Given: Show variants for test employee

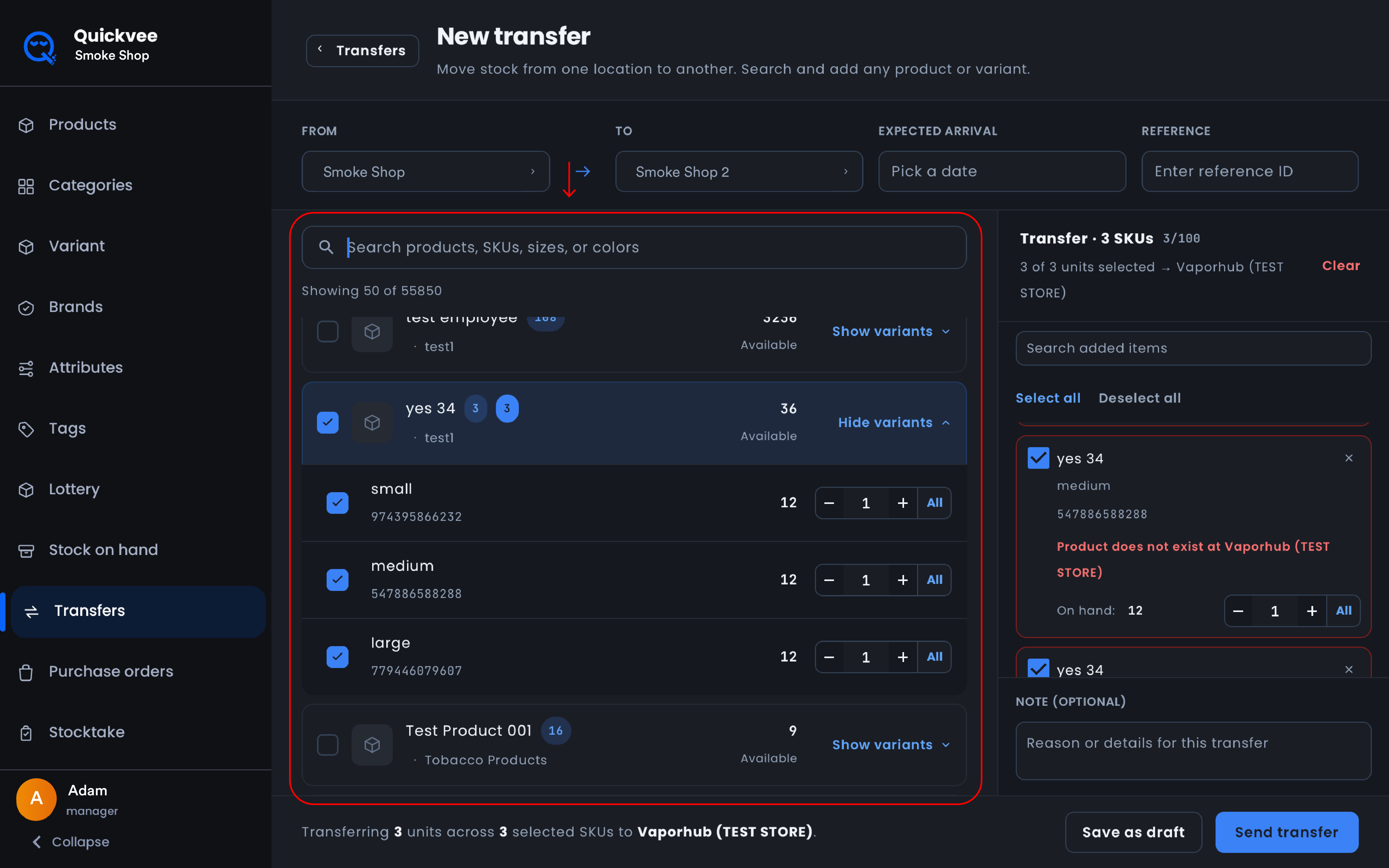Looking at the screenshot, I should [891, 331].
